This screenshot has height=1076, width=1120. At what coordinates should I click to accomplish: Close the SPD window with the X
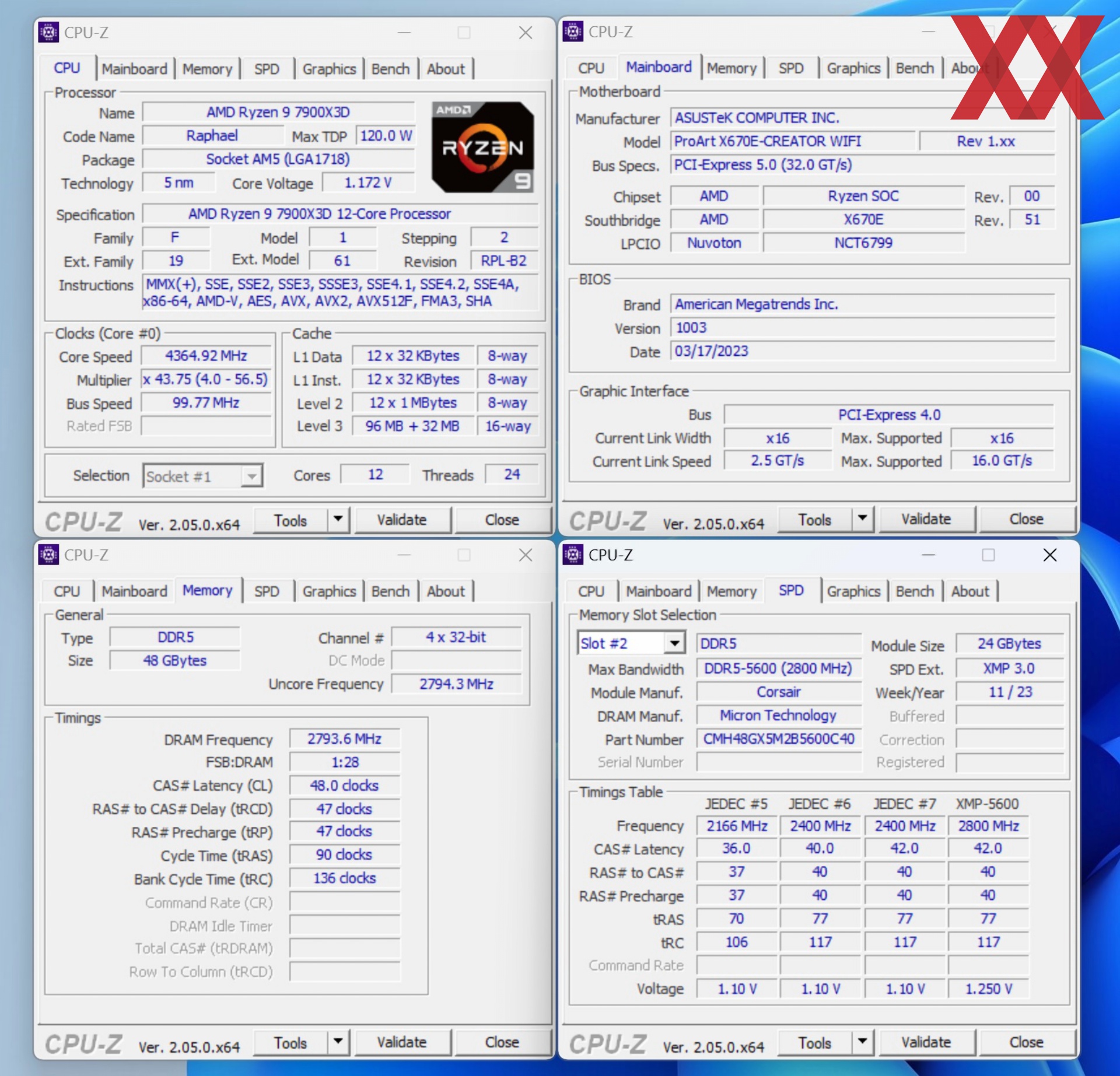1050,555
